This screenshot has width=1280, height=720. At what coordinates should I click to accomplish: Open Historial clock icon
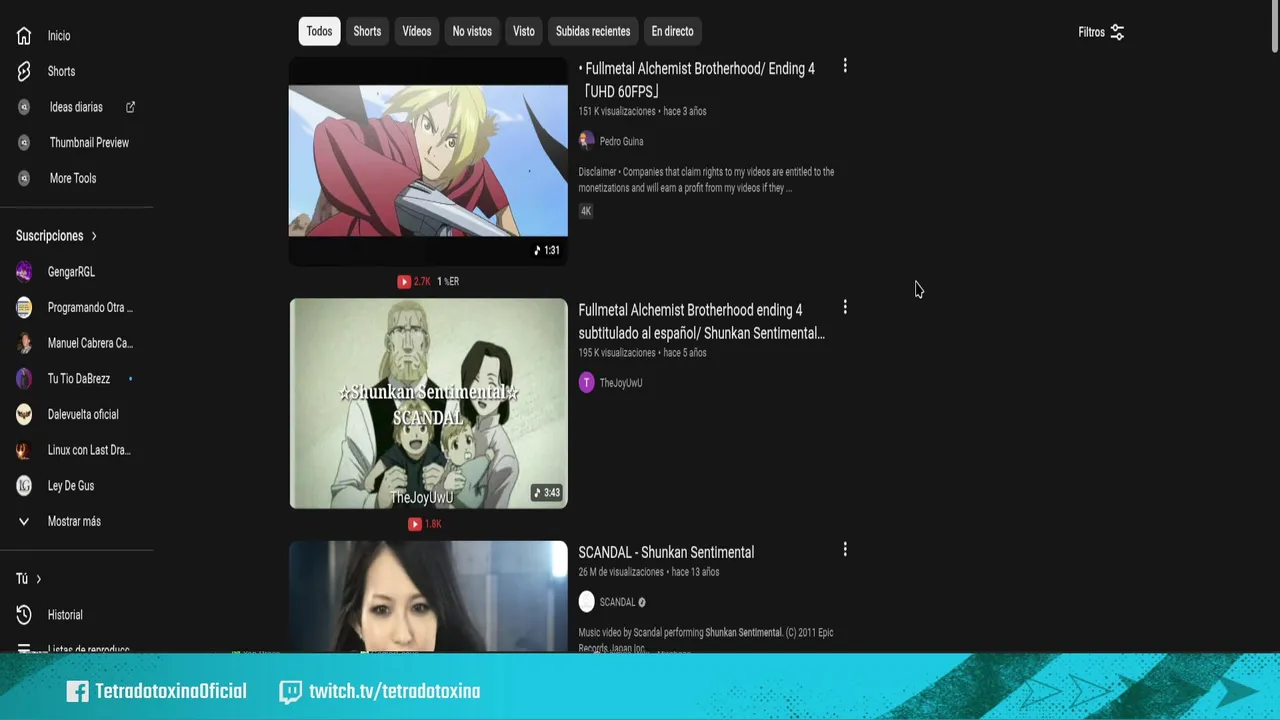(24, 615)
